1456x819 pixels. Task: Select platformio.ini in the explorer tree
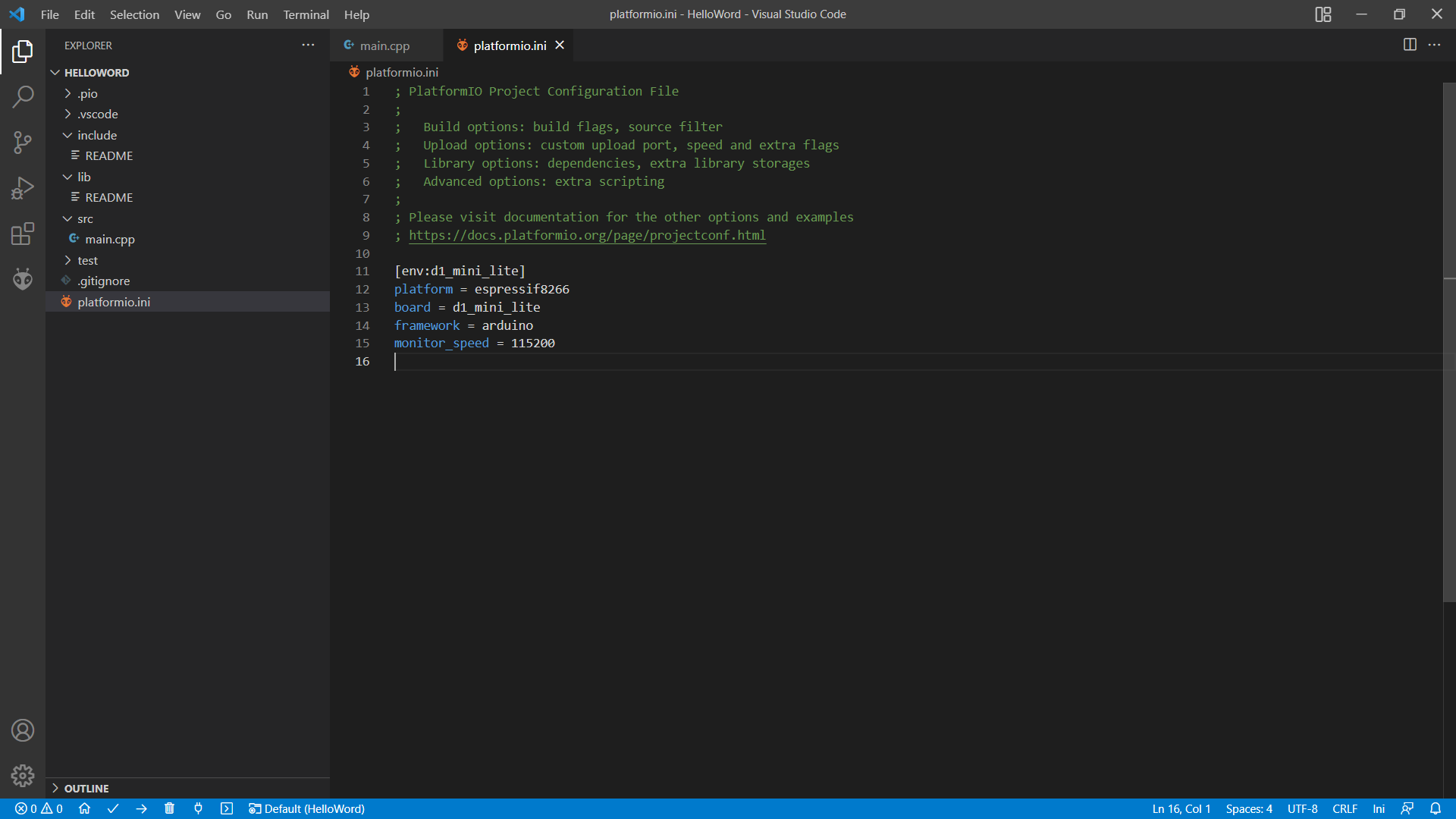click(187, 302)
